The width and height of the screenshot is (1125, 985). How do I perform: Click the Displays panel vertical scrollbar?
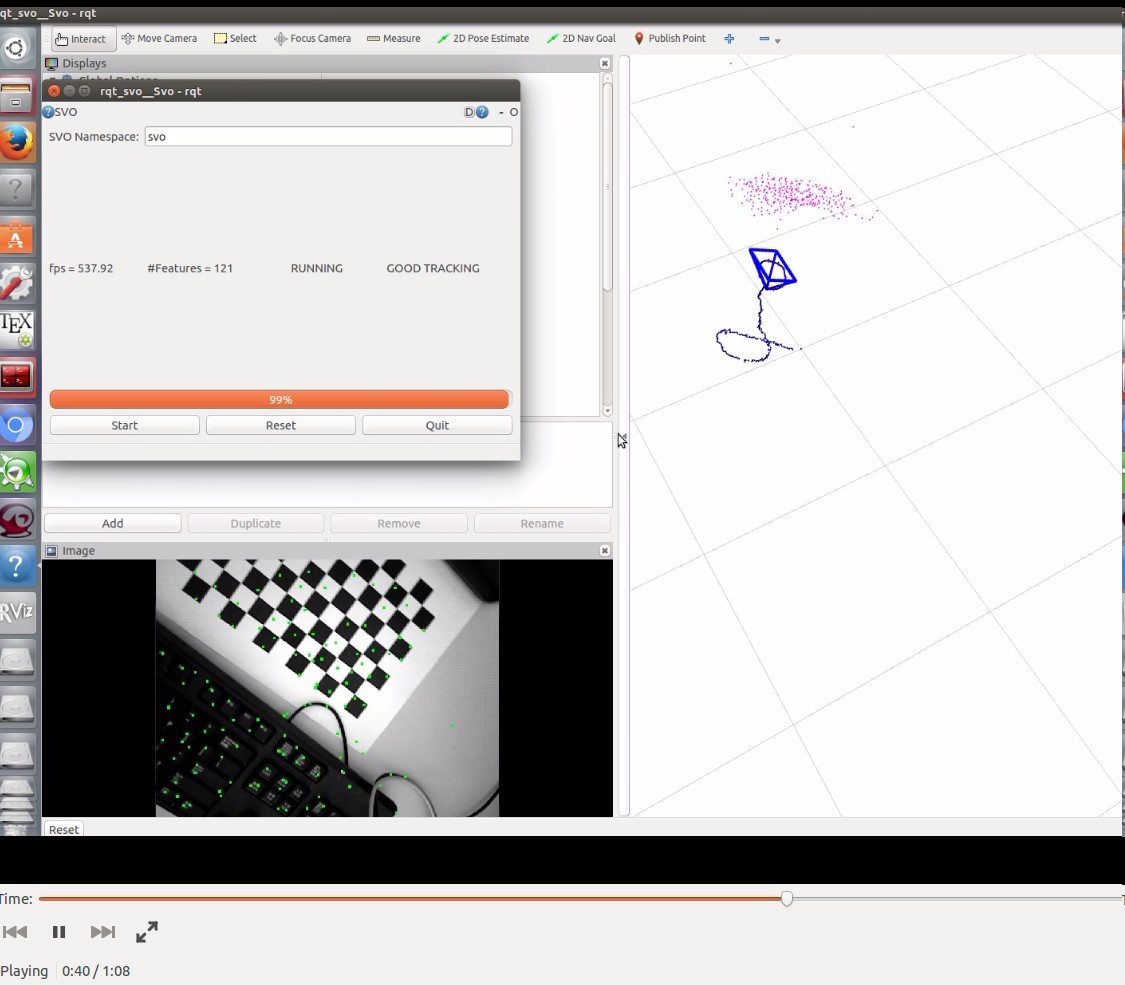608,187
